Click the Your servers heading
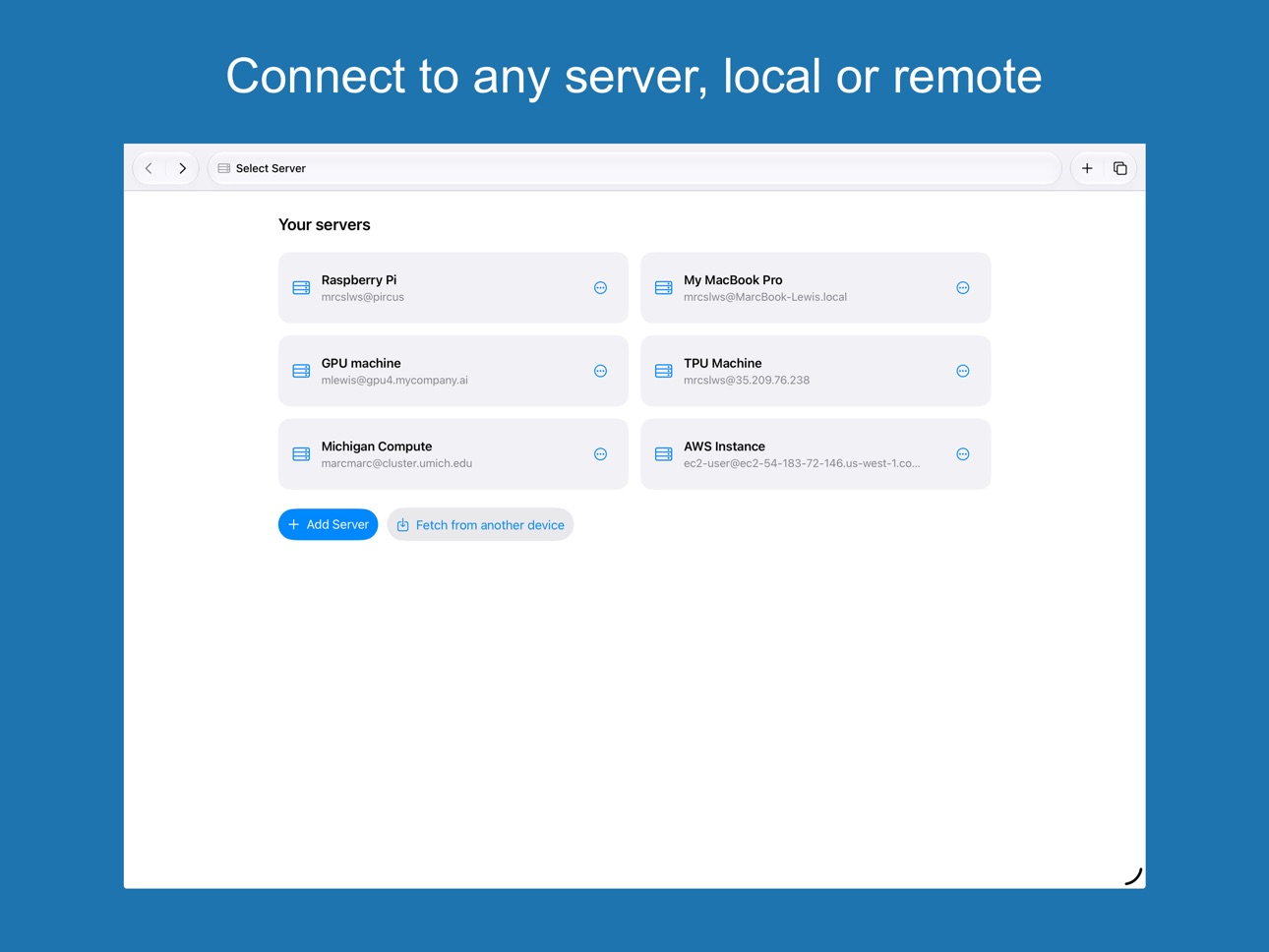 click(325, 225)
